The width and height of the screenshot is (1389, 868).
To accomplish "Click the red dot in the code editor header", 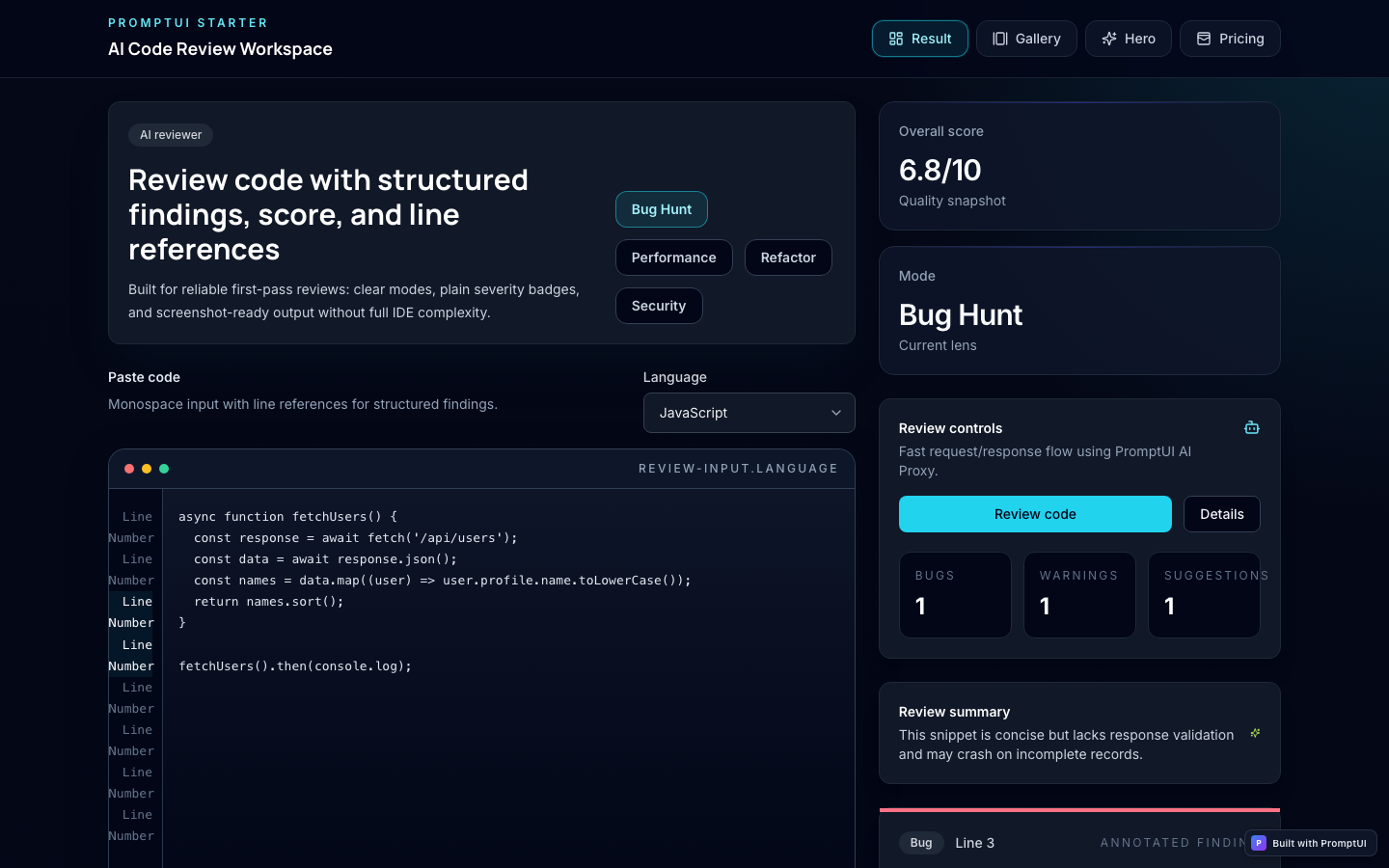I will click(x=129, y=469).
